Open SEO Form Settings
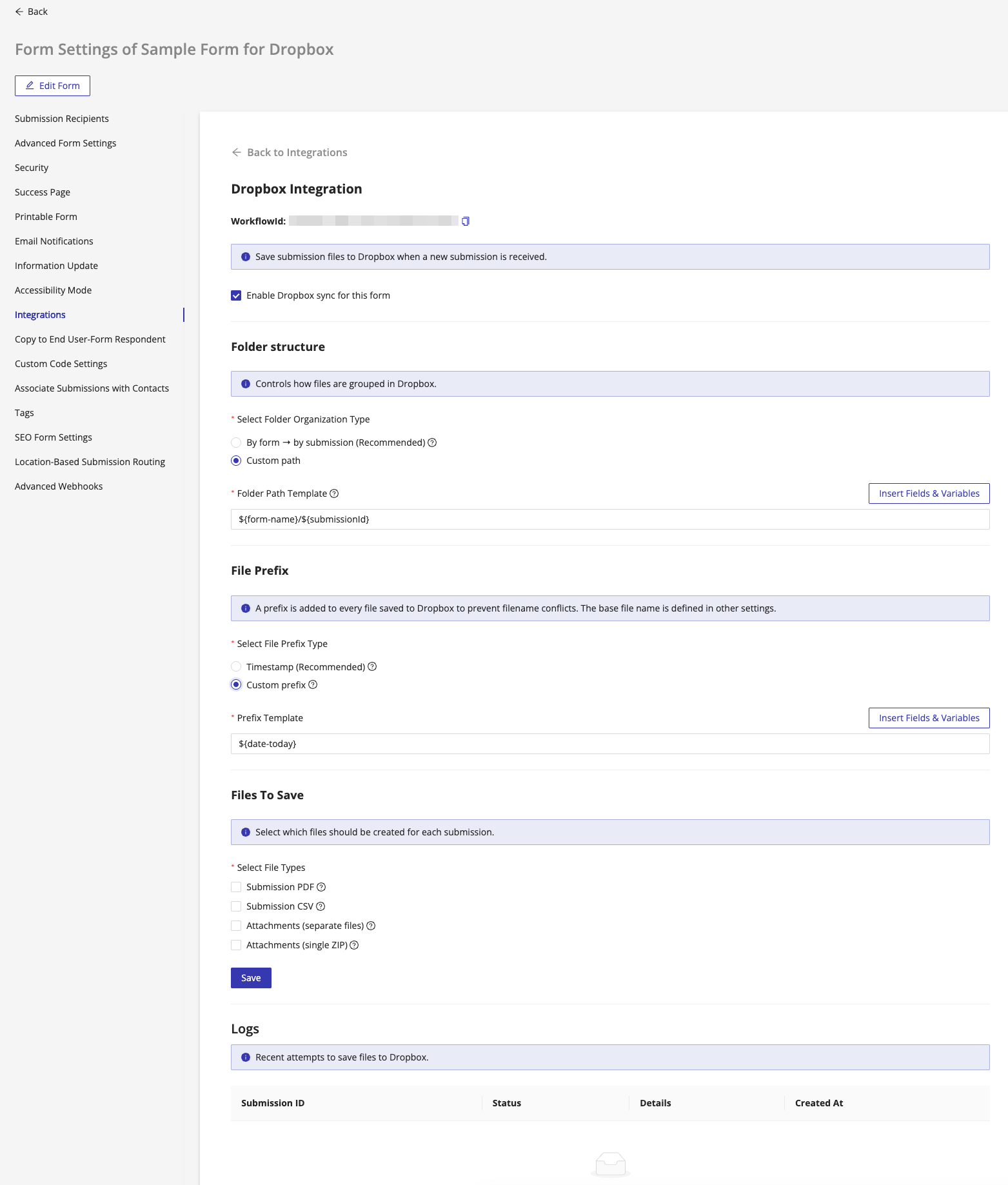 (x=54, y=437)
